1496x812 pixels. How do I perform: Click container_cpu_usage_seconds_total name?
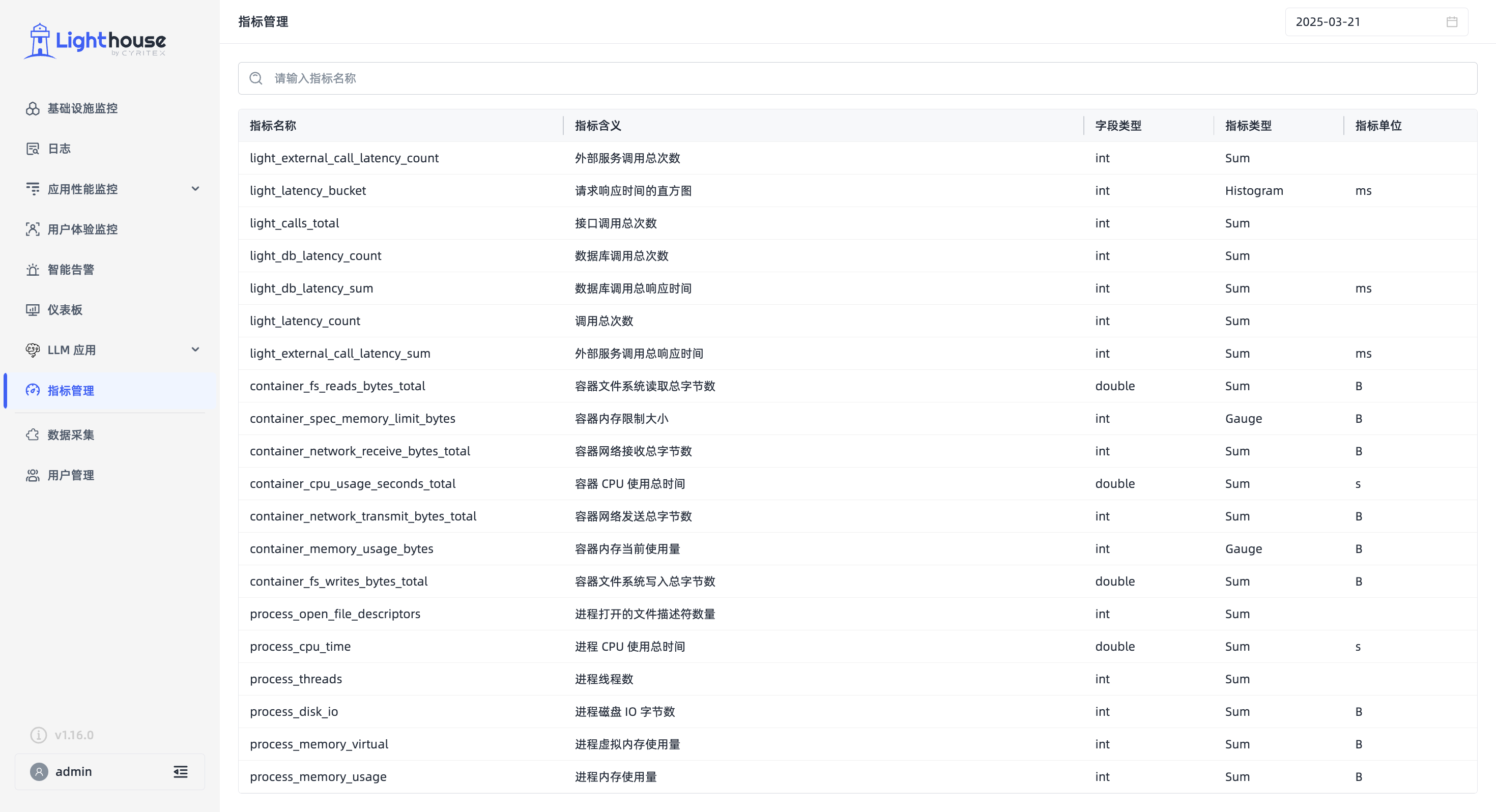353,483
